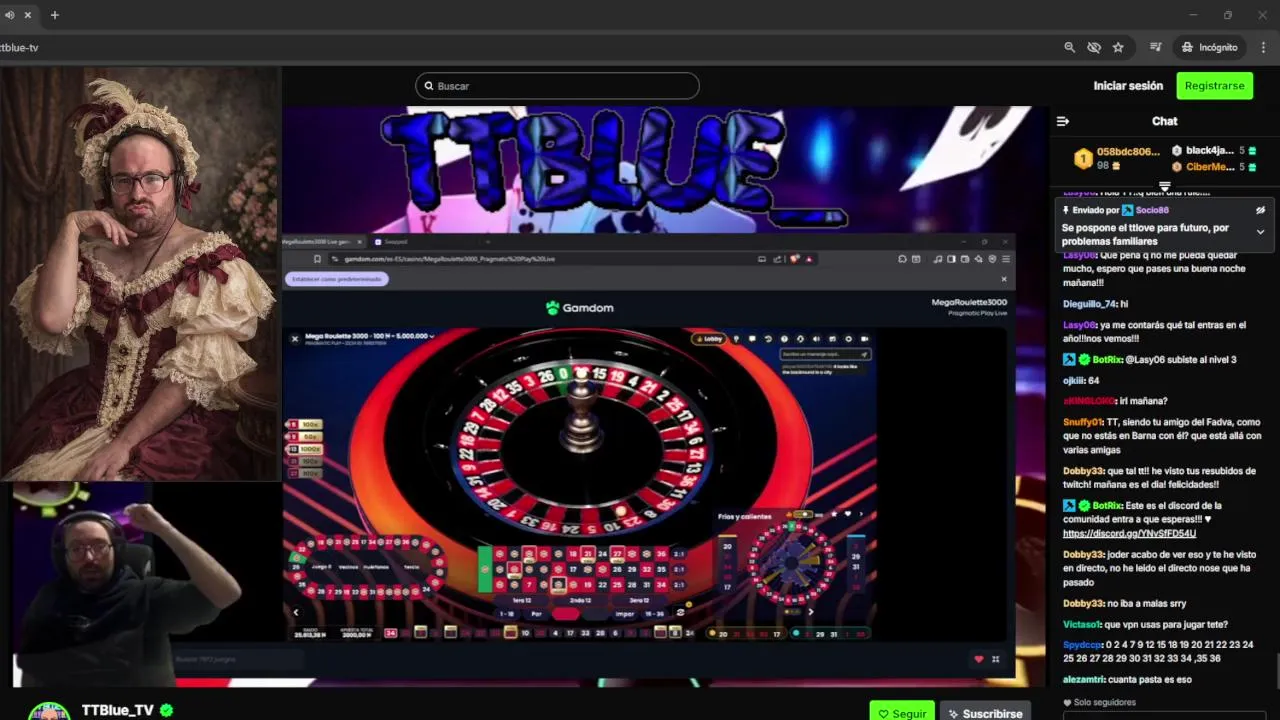Expand the pinned message with its chevron
The height and width of the screenshot is (720, 1280).
pos(1260,232)
